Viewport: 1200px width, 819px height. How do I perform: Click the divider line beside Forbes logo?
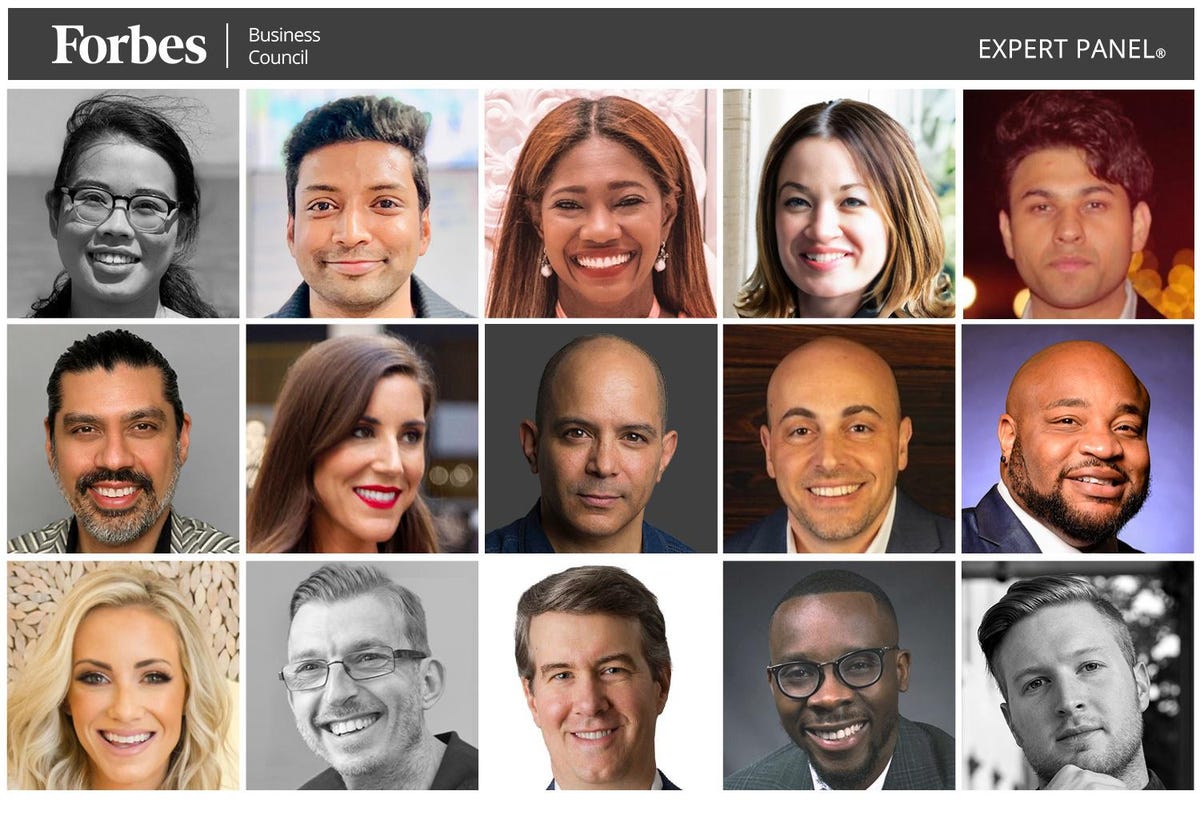point(227,46)
